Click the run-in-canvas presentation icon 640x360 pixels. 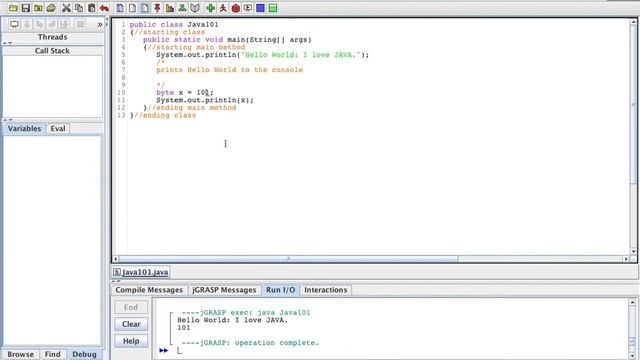coord(248,8)
